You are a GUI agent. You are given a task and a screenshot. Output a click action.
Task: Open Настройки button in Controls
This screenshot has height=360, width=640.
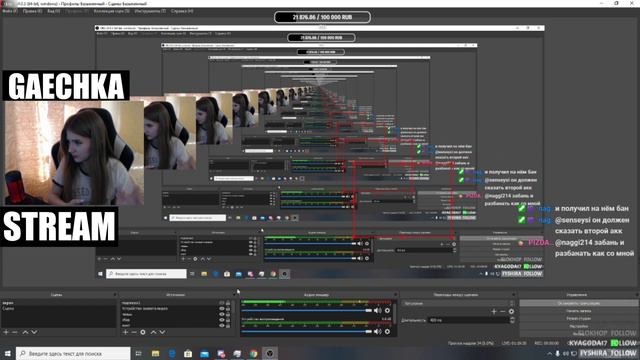pyautogui.click(x=578, y=326)
